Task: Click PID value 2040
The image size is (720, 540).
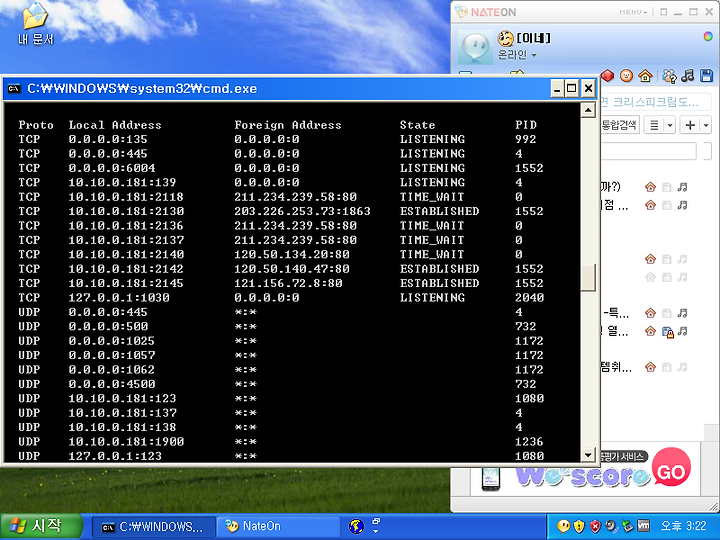Action: pos(529,298)
